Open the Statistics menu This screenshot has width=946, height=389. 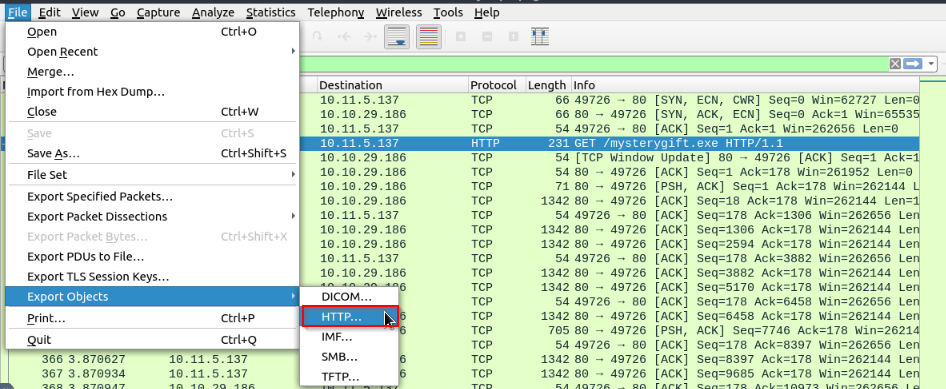click(x=271, y=12)
